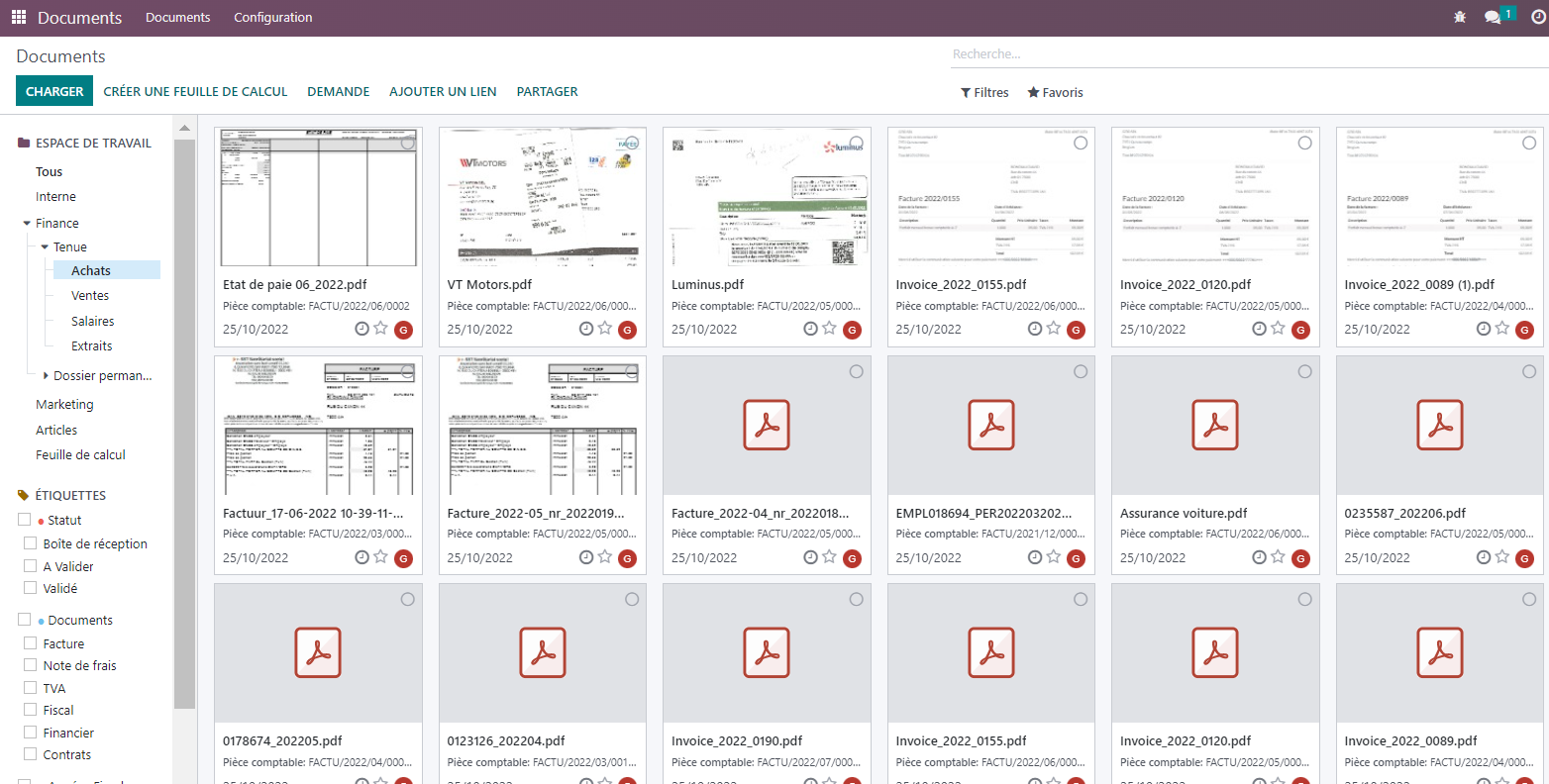
Task: Click activity clock on Etat de paie 06_2022.pdf
Action: tap(362, 329)
